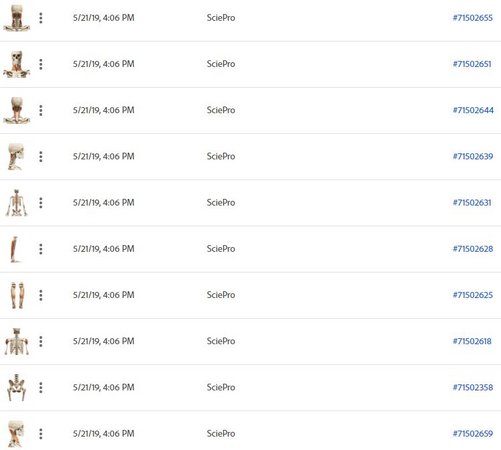501x450 pixels.
Task: Select the skull front view thumbnail for #71502651
Action: (17, 64)
